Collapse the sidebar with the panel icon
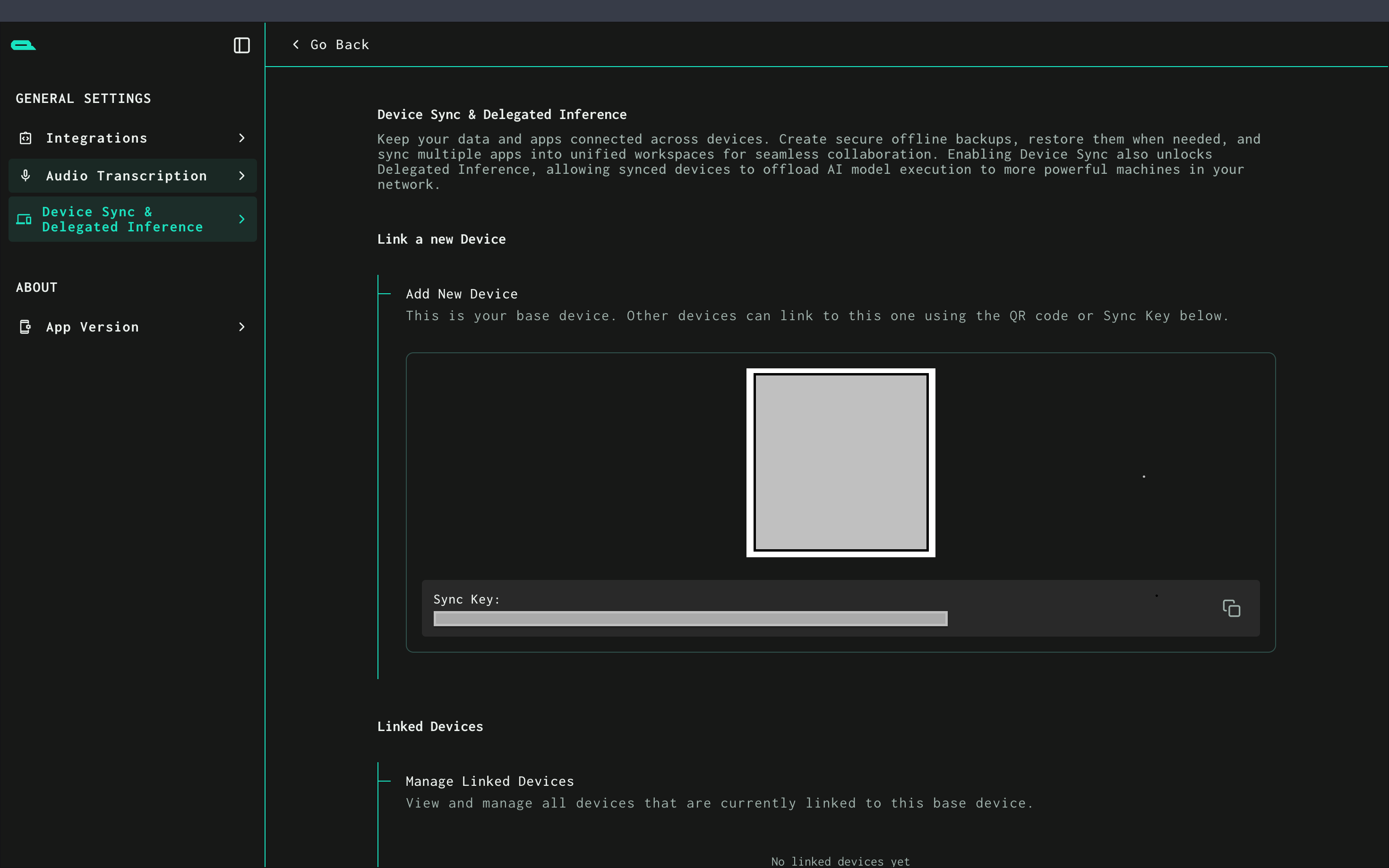 pyautogui.click(x=242, y=45)
